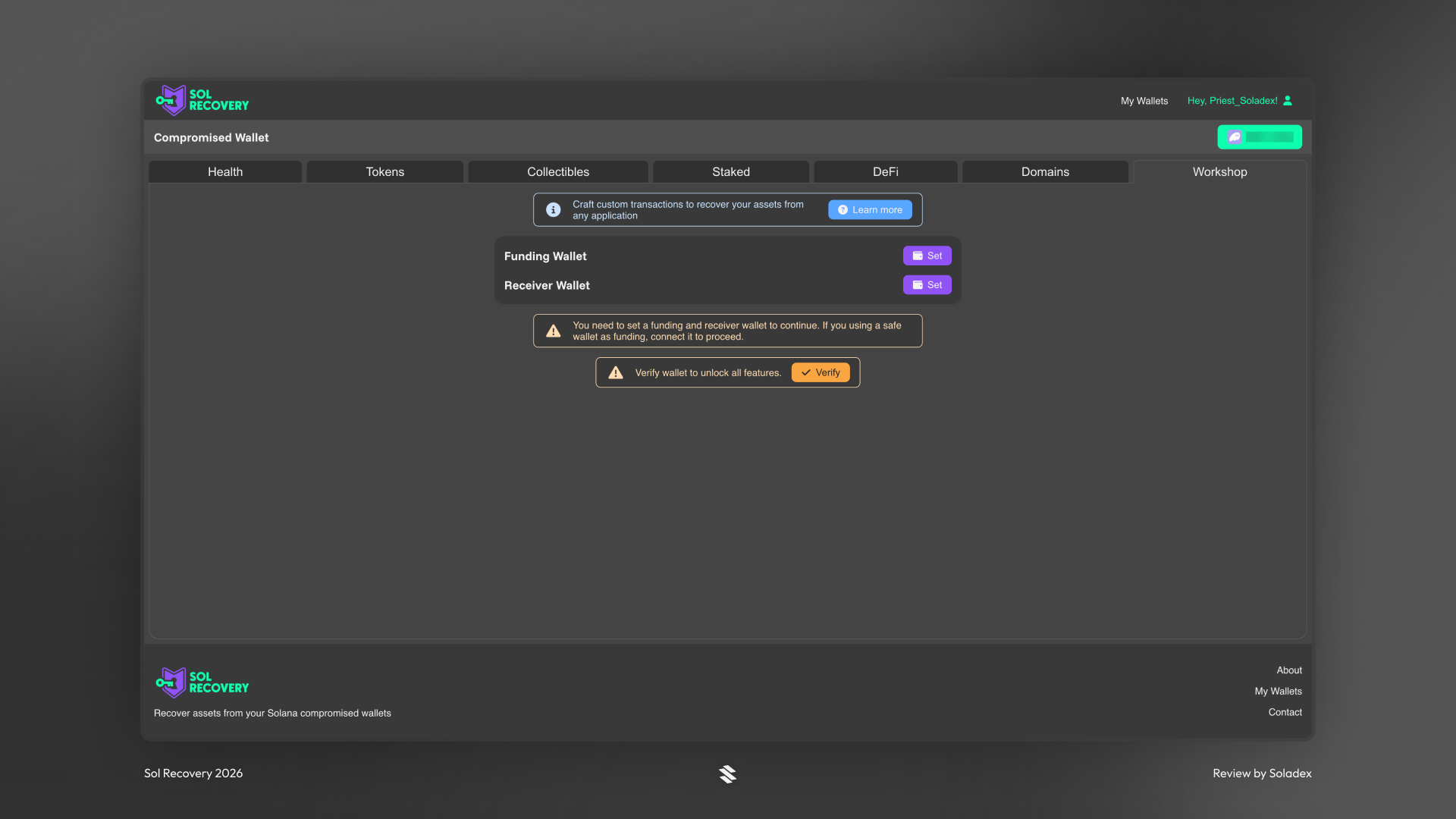Click the warning triangle in the verify message
Screen dimensions: 1456x819
pyautogui.click(x=615, y=372)
